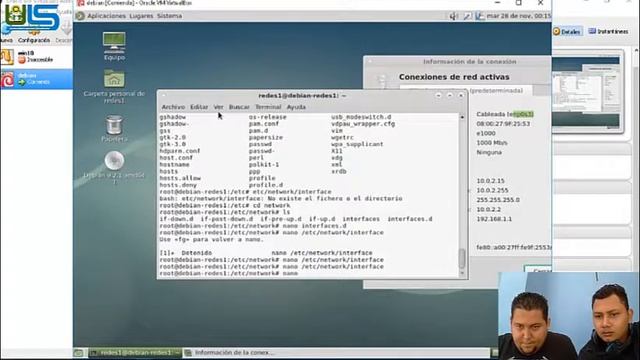Open the terminal Ayuda menu

coord(296,107)
